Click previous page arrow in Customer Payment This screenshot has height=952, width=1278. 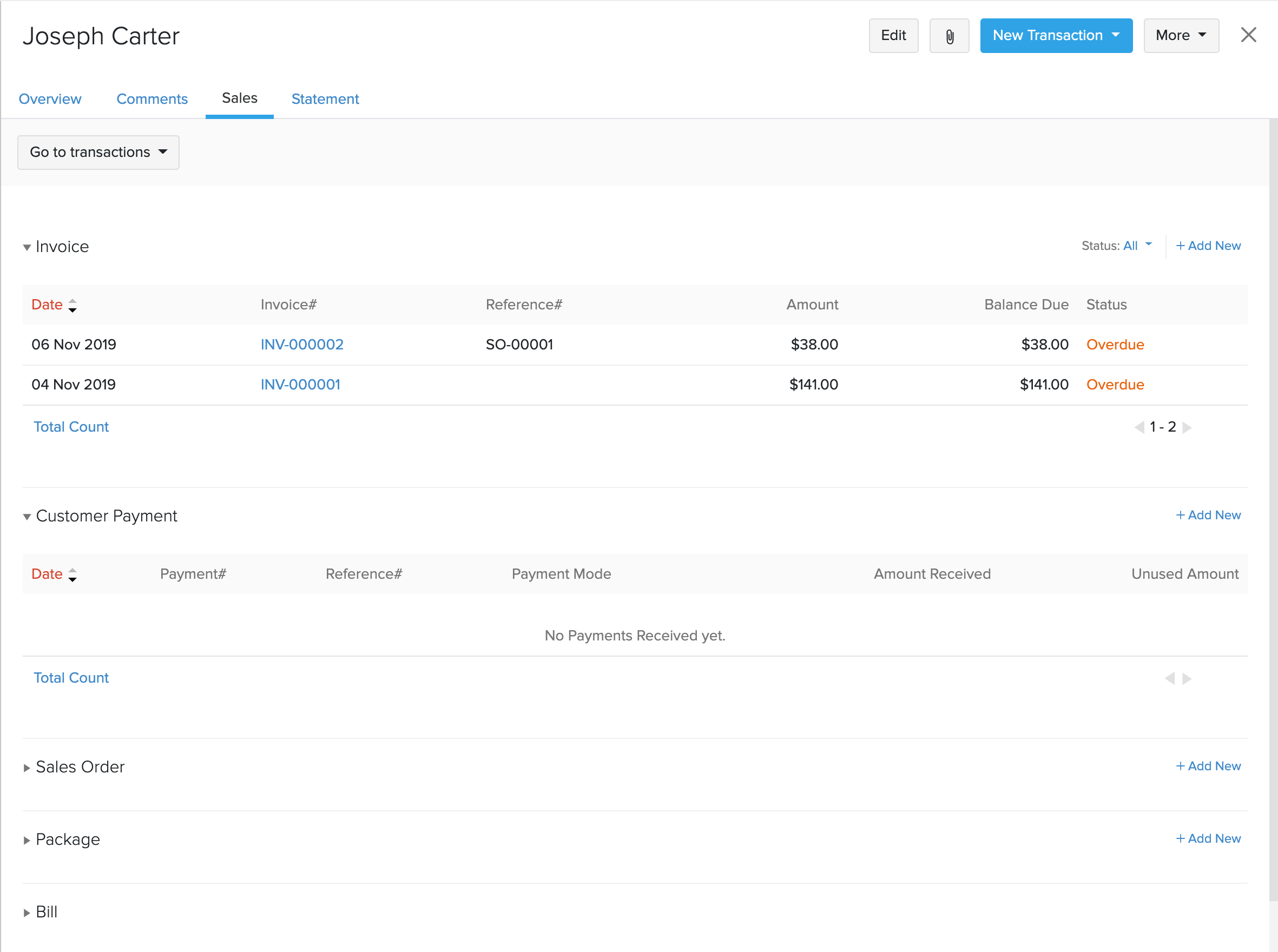tap(1169, 678)
